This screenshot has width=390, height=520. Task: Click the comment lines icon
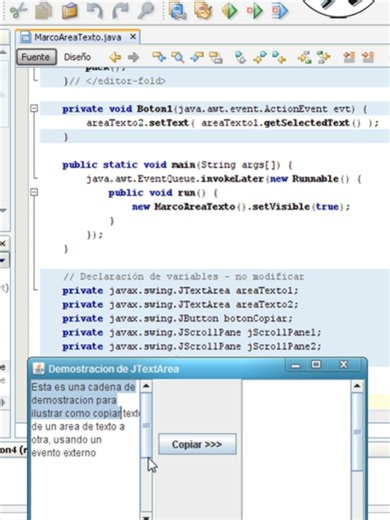(349, 57)
